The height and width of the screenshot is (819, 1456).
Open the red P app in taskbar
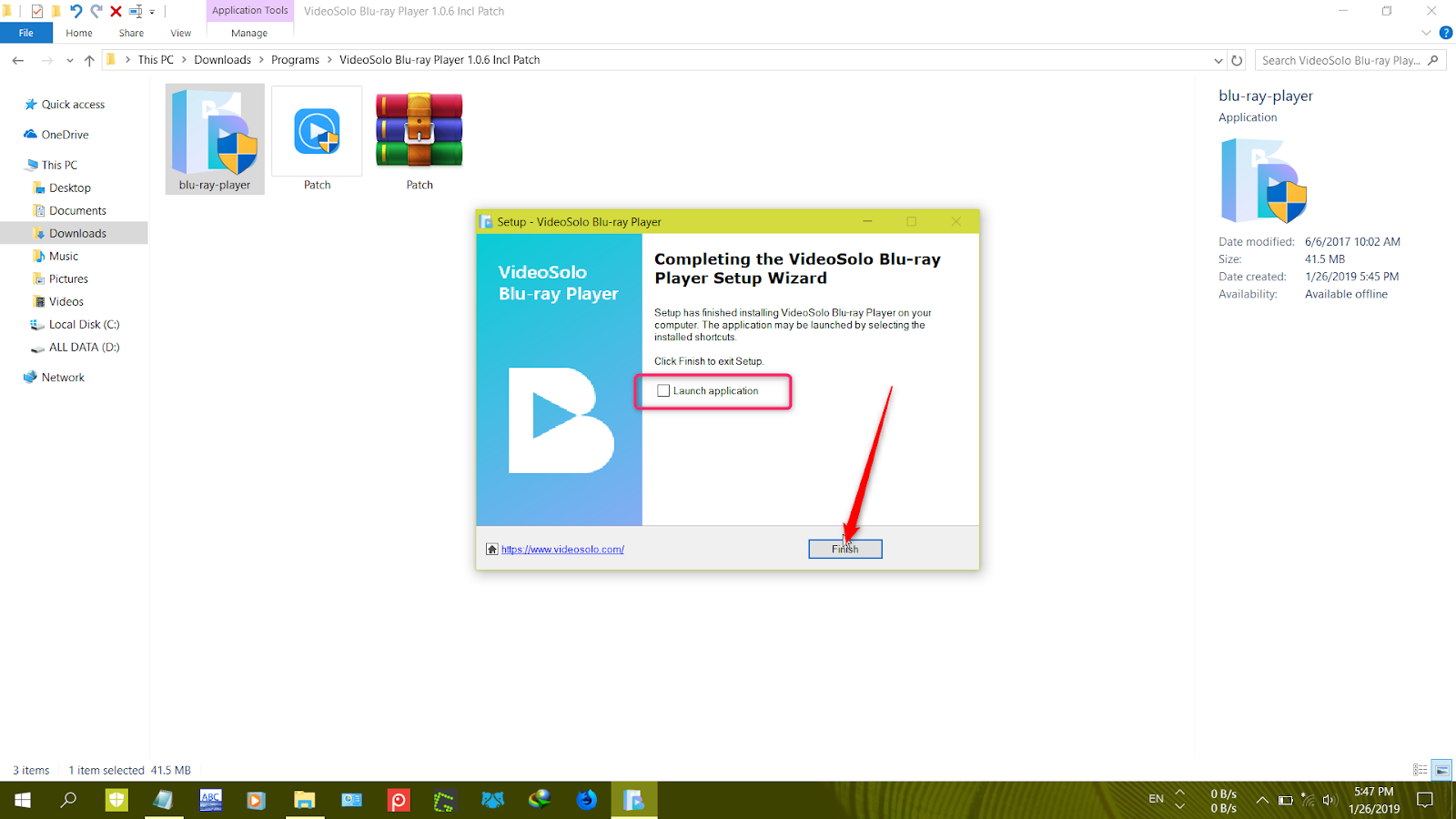tap(399, 800)
